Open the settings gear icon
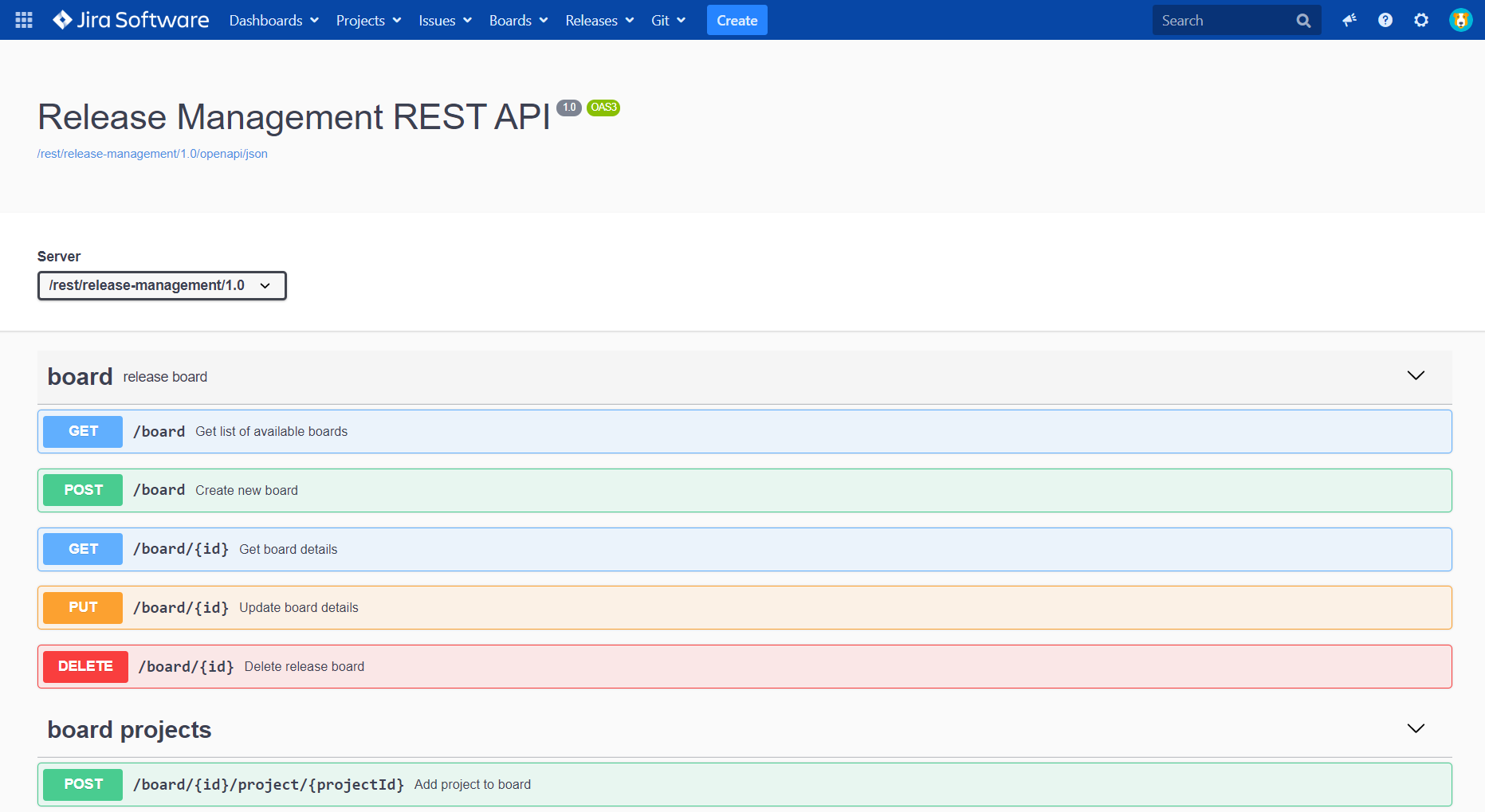 [1421, 20]
